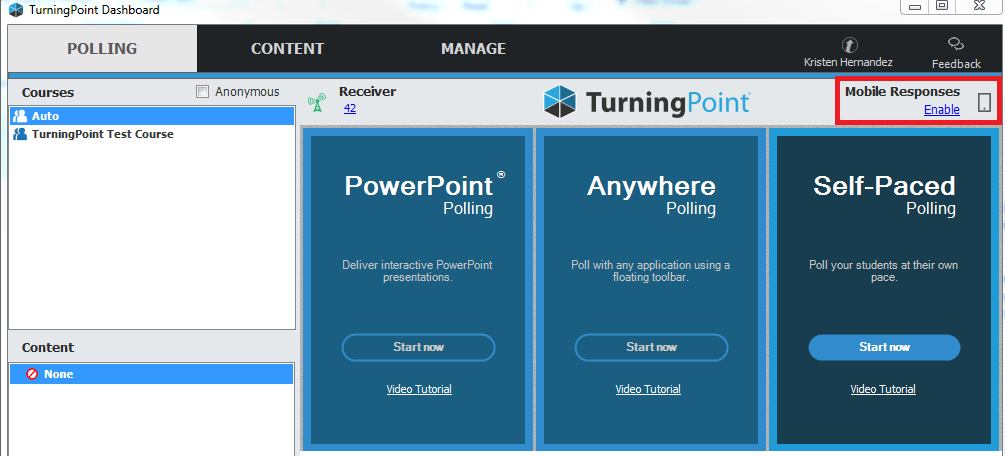Start Self-Paced Polling now
This screenshot has height=456, width=1005.
[885, 347]
